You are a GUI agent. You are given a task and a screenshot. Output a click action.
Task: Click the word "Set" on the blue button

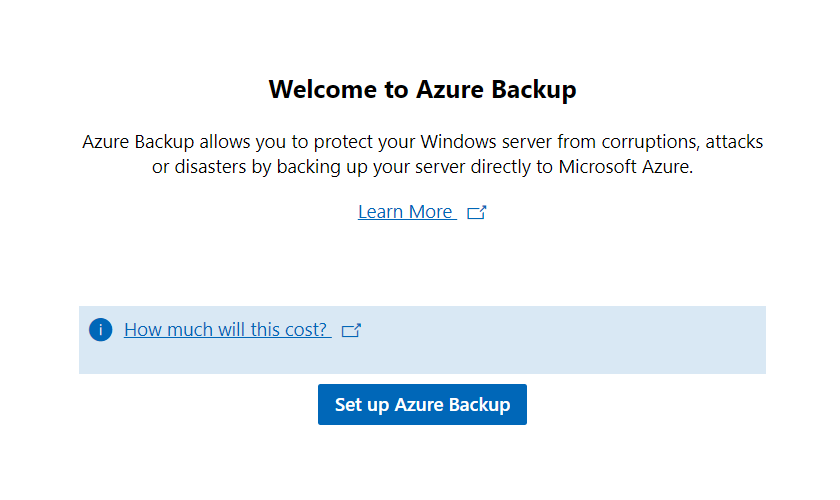pyautogui.click(x=348, y=405)
